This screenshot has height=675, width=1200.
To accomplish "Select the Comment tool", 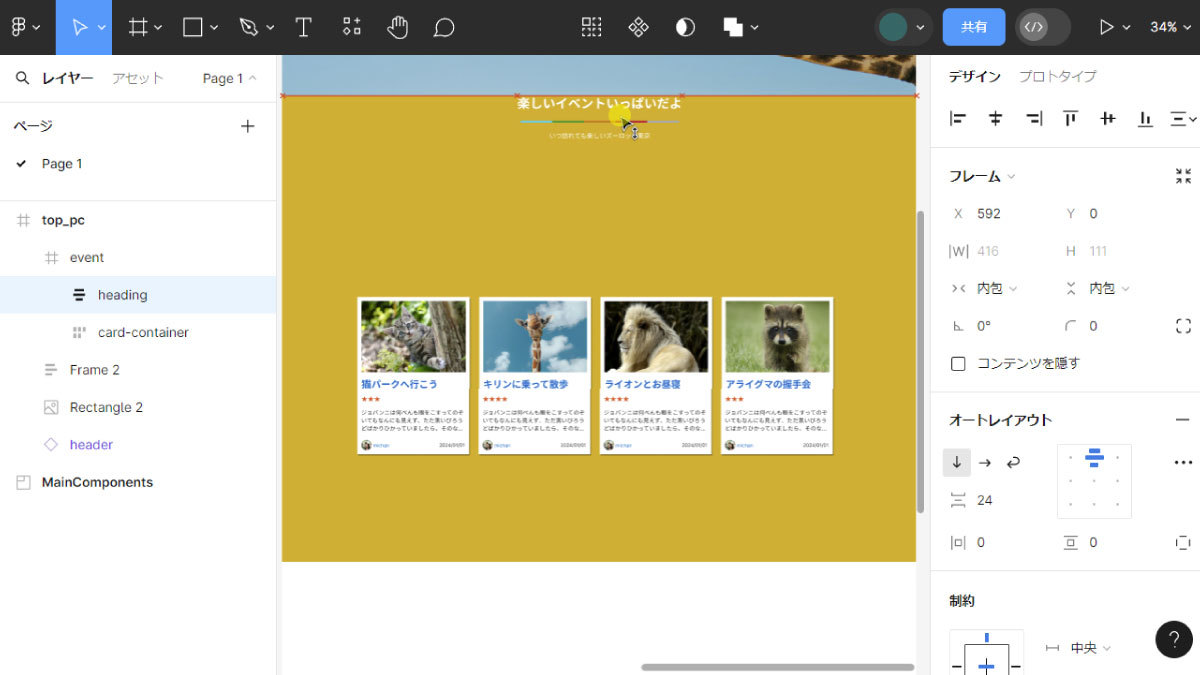I will pyautogui.click(x=444, y=27).
